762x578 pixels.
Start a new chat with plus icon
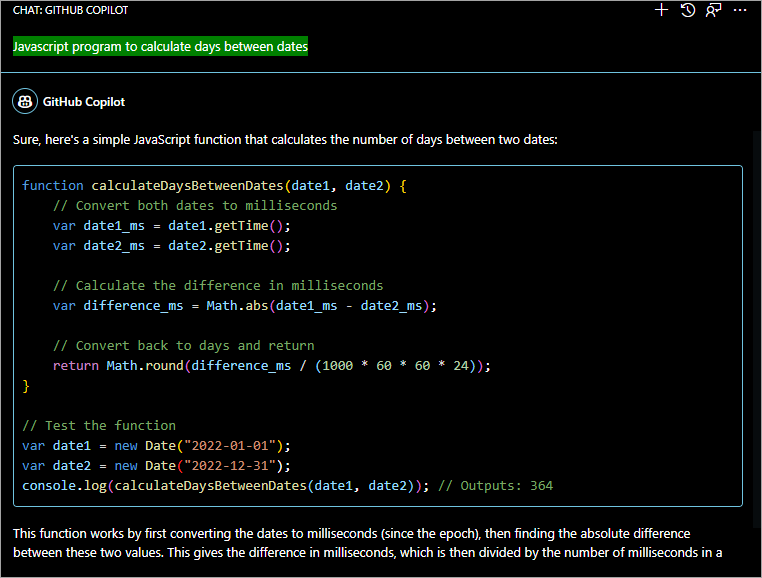pyautogui.click(x=661, y=10)
